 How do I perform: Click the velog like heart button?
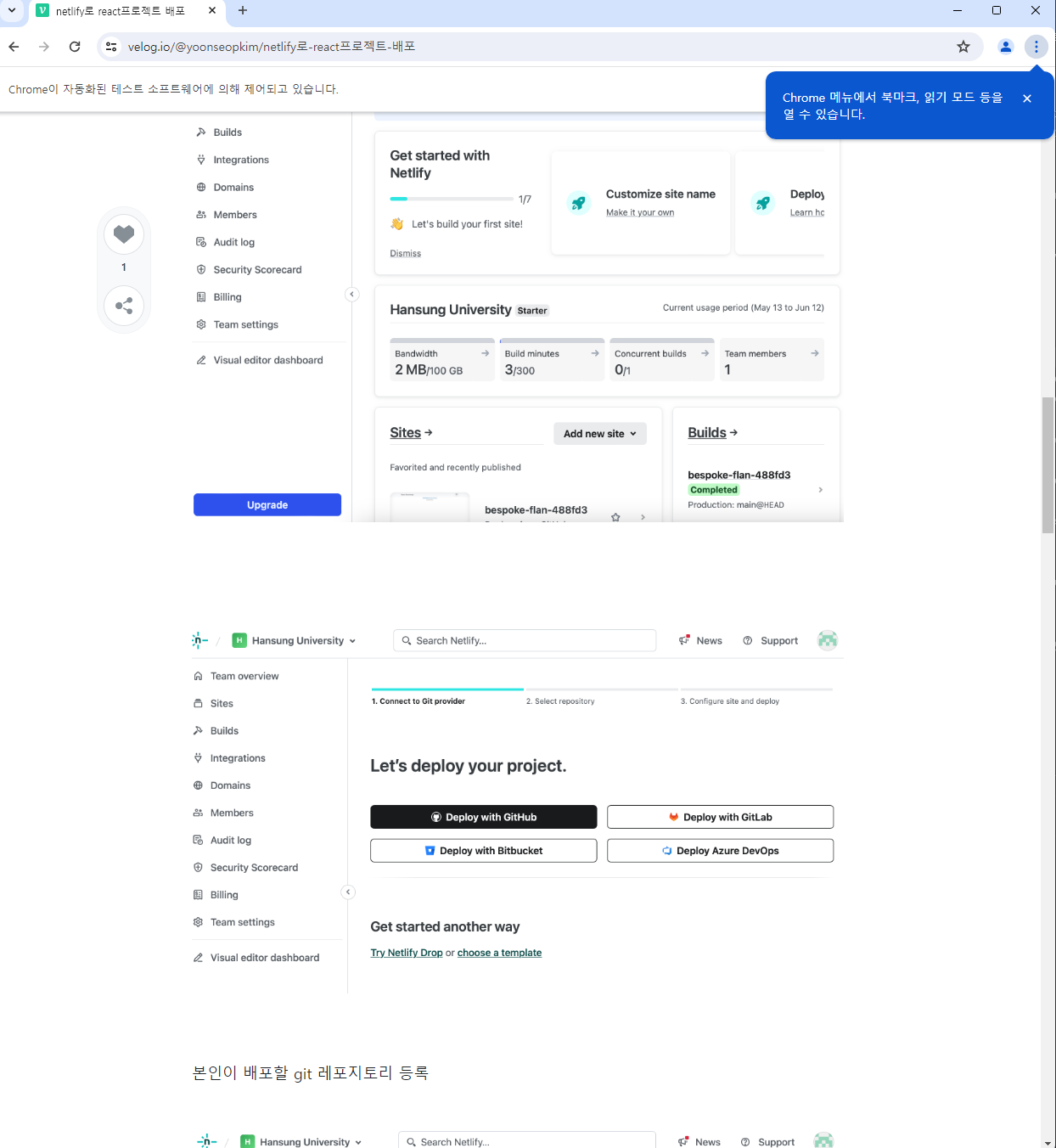pyautogui.click(x=124, y=234)
